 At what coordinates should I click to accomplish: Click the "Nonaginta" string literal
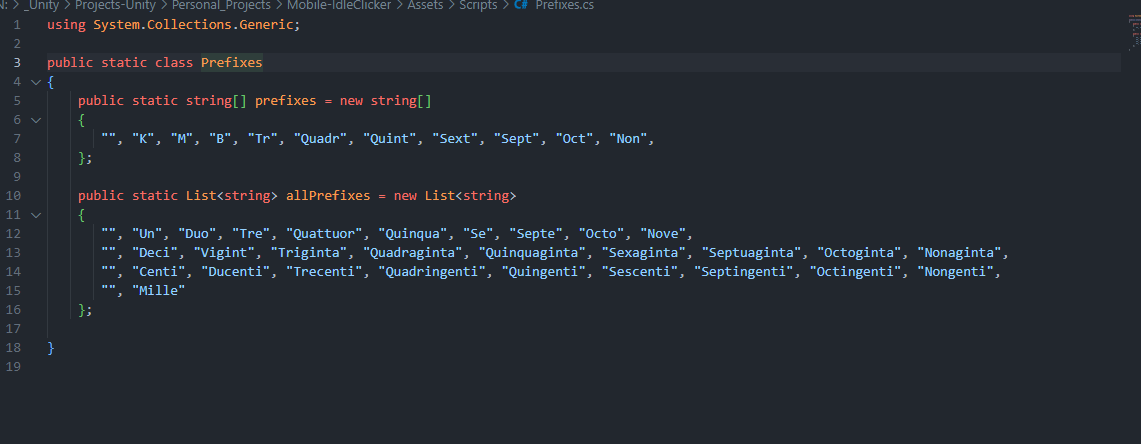click(x=960, y=253)
